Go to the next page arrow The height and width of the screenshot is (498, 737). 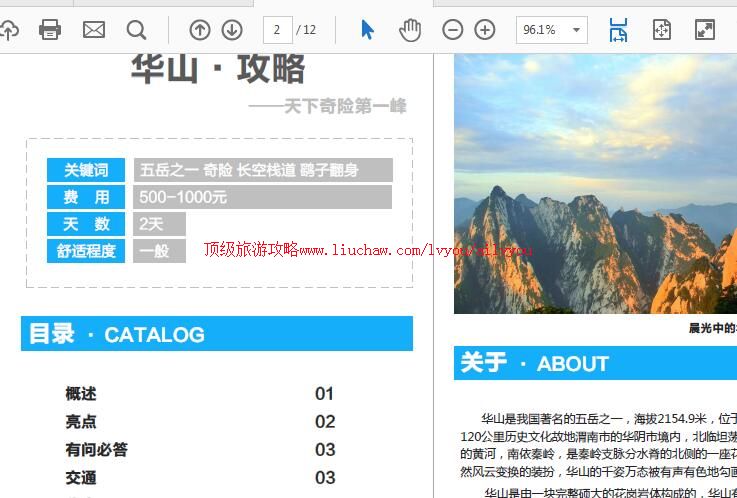pos(232,30)
